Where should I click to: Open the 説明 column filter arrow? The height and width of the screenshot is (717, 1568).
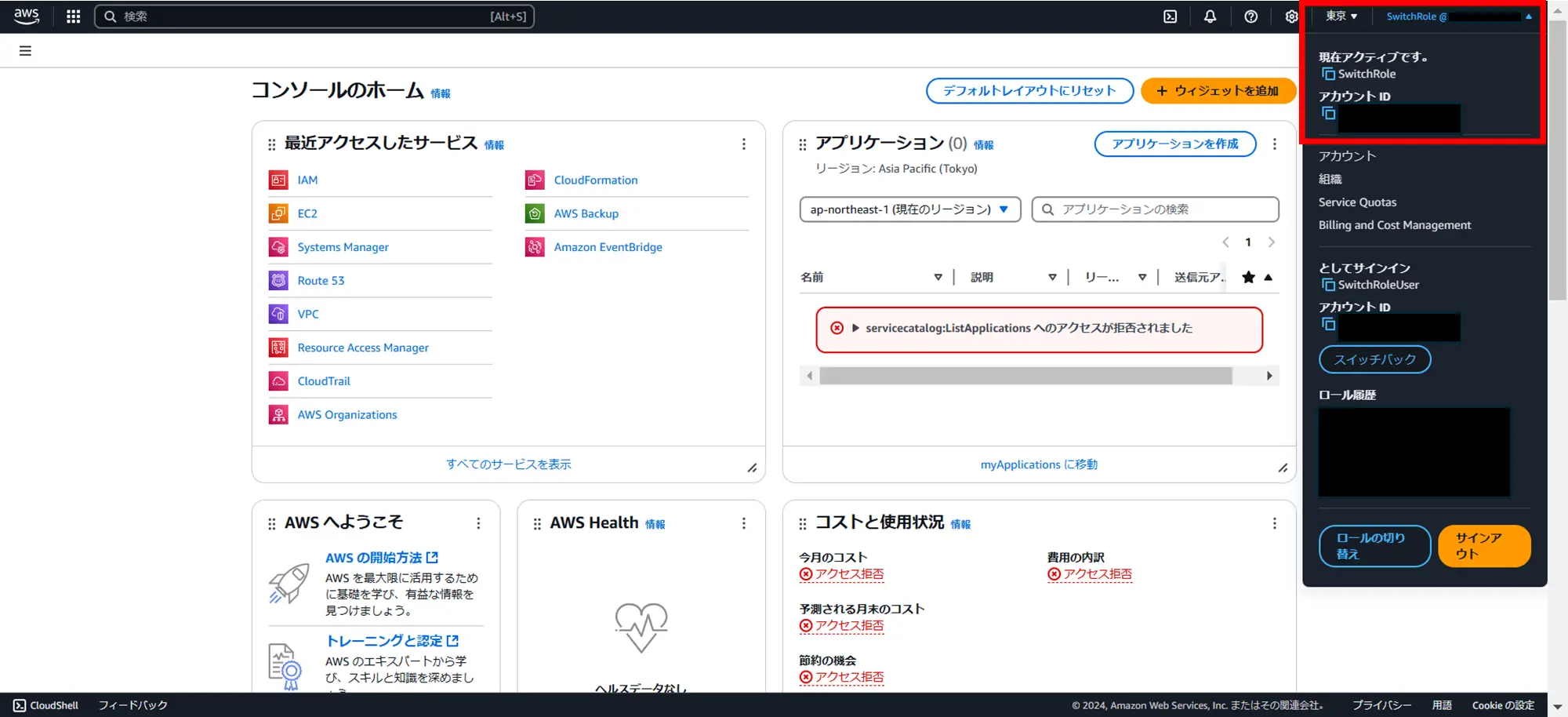1052,277
